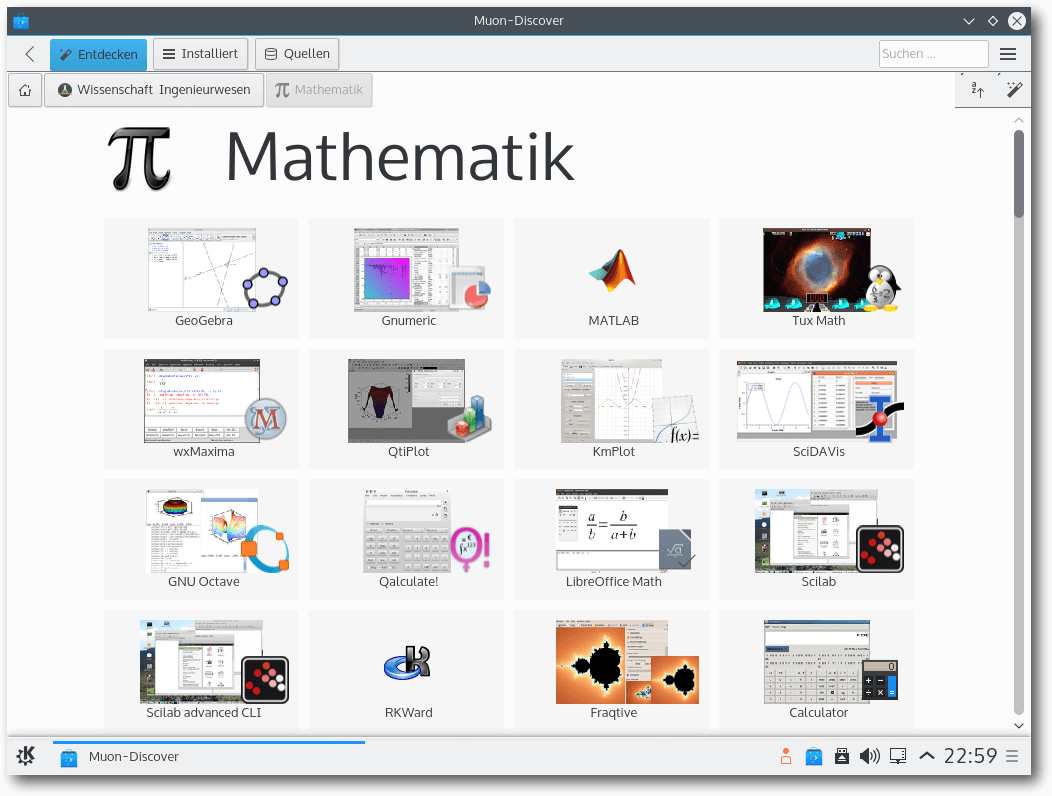Select Muon-Discover taskbar entry
The image size is (1052, 796).
click(x=209, y=756)
